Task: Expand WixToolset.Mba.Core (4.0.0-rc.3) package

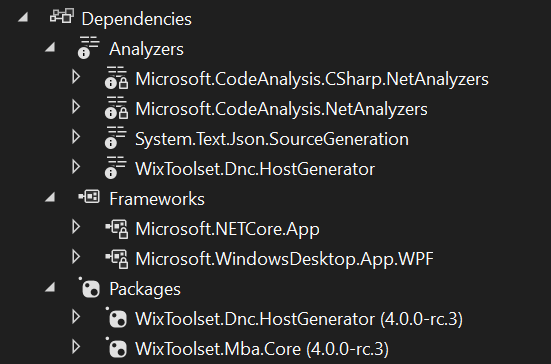Action: tap(76, 347)
